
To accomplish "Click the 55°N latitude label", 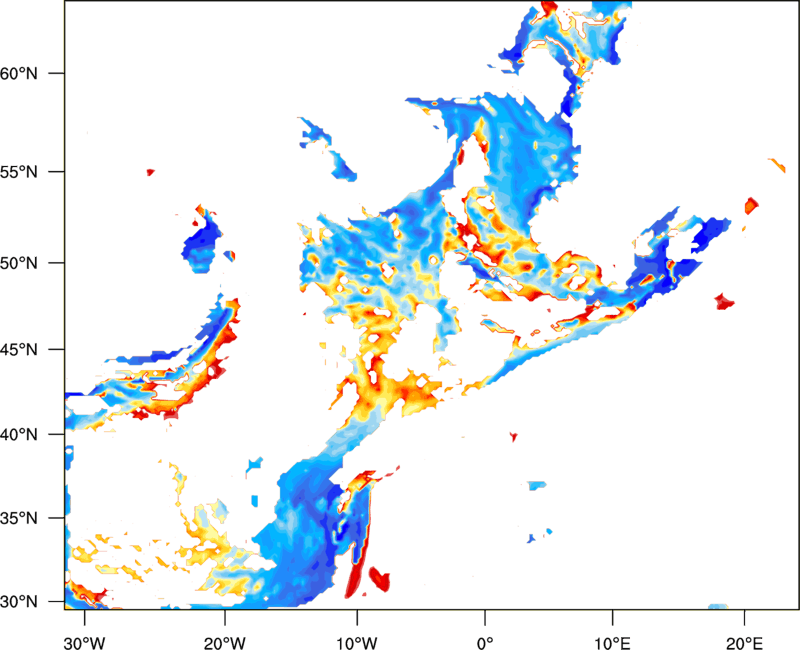I will (x=19, y=172).
